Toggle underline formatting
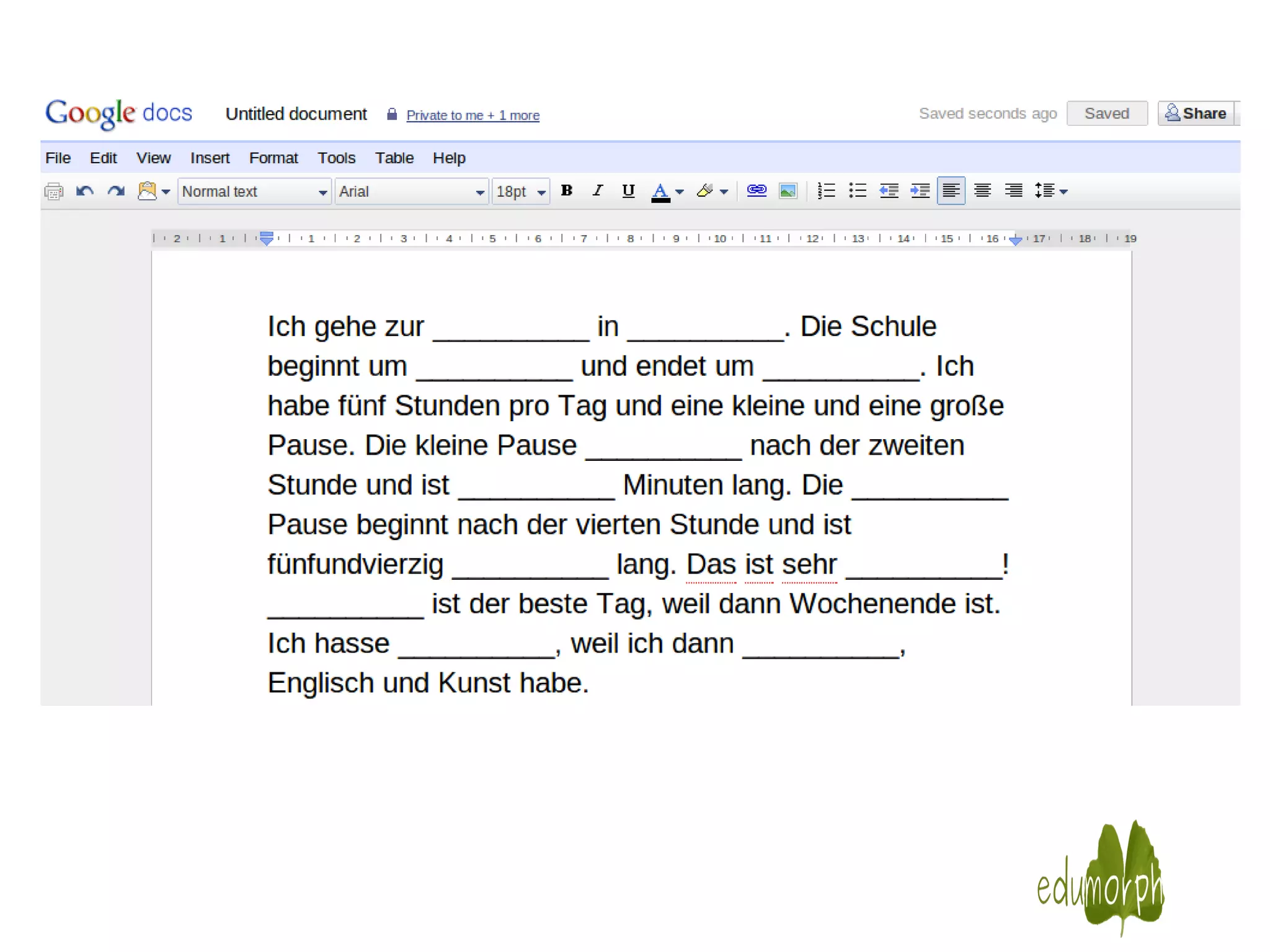The width and height of the screenshot is (1270, 952). click(x=628, y=191)
